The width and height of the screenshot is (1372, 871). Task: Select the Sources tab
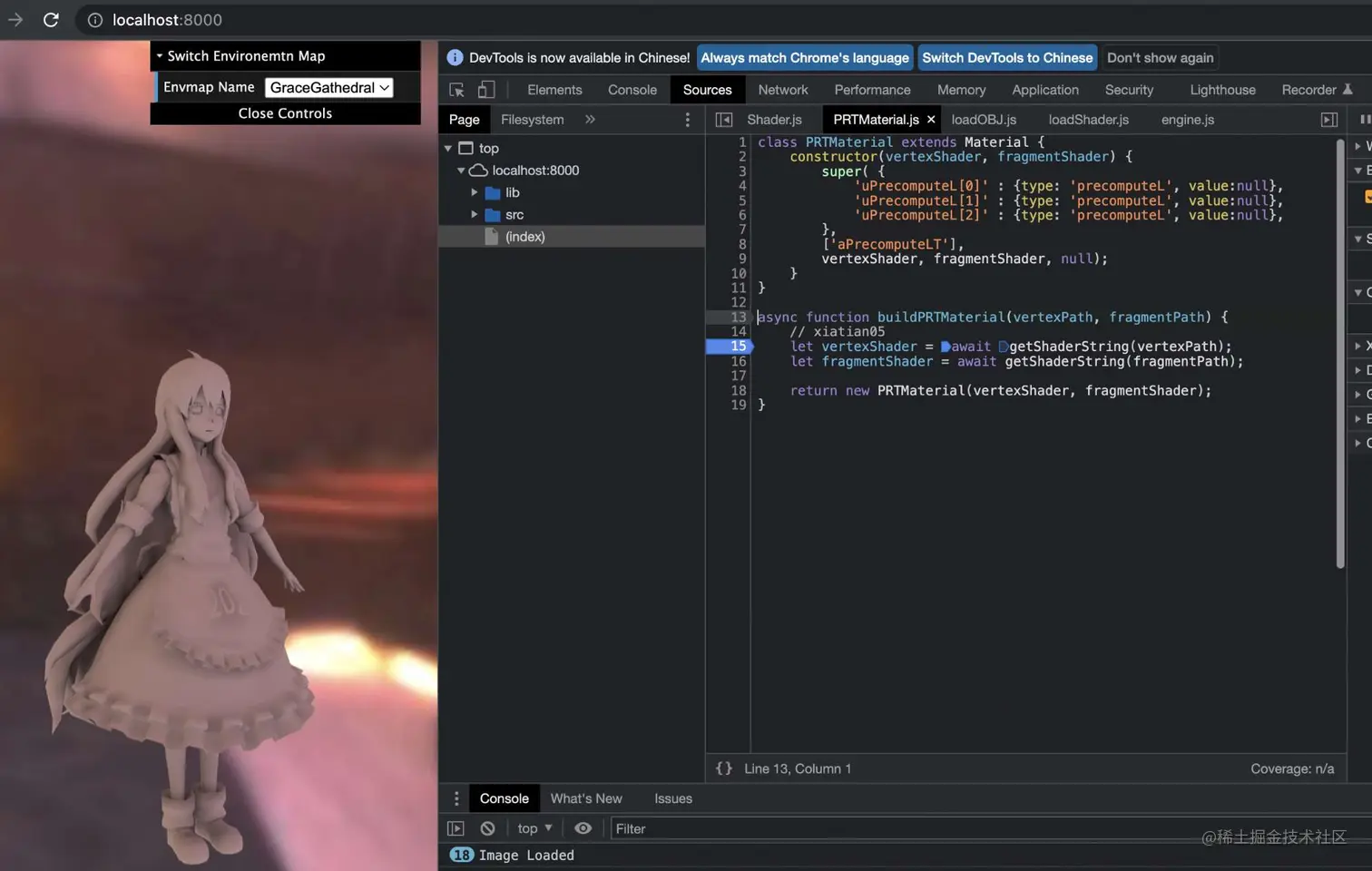707,90
